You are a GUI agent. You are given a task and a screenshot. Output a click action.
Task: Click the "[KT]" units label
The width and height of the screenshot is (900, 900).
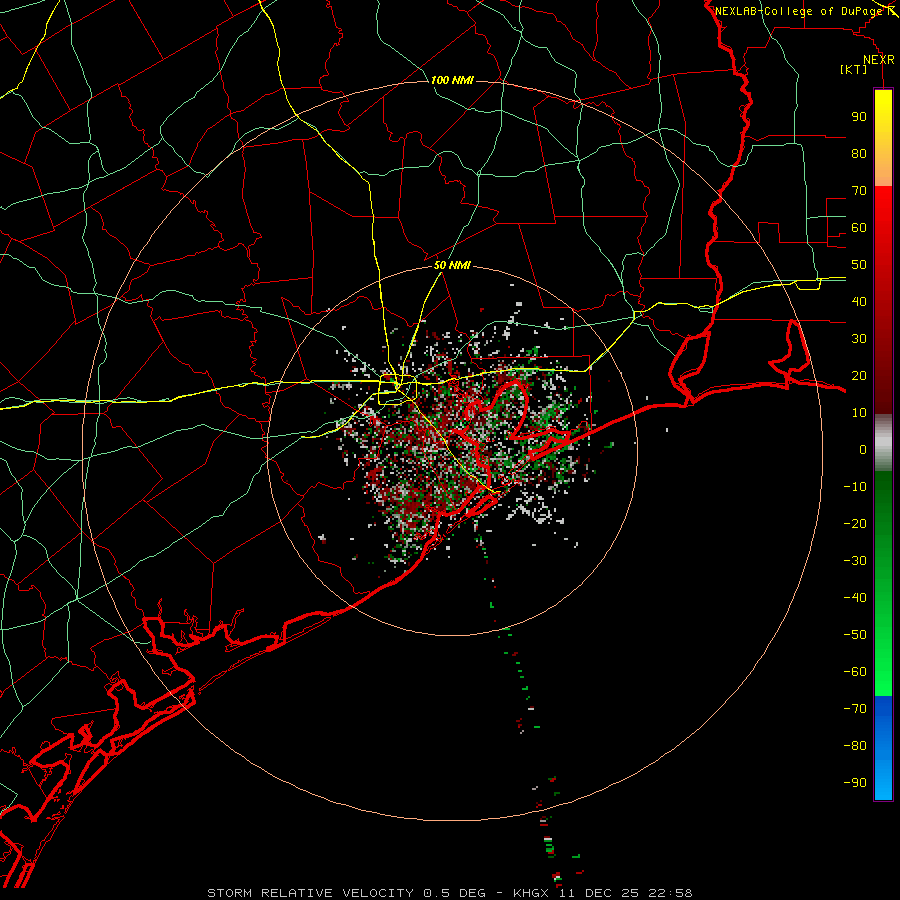coord(854,69)
